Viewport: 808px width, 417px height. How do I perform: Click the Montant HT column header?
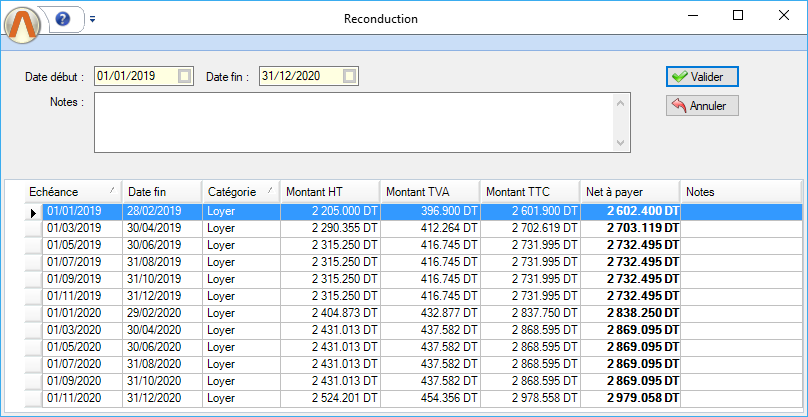point(328,191)
